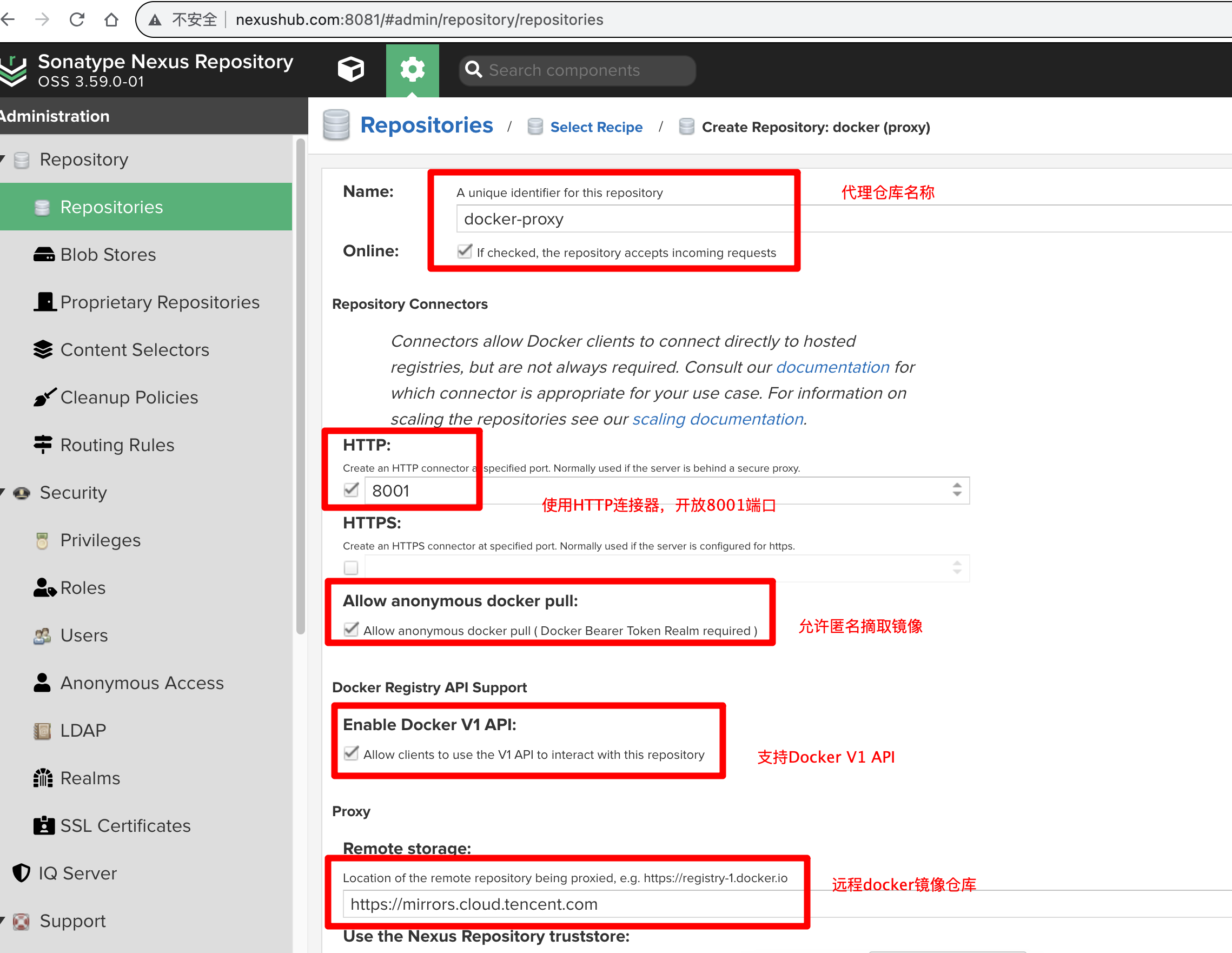Toggle the Enable Docker V1 API checkbox
The height and width of the screenshot is (953, 1232).
(351, 753)
